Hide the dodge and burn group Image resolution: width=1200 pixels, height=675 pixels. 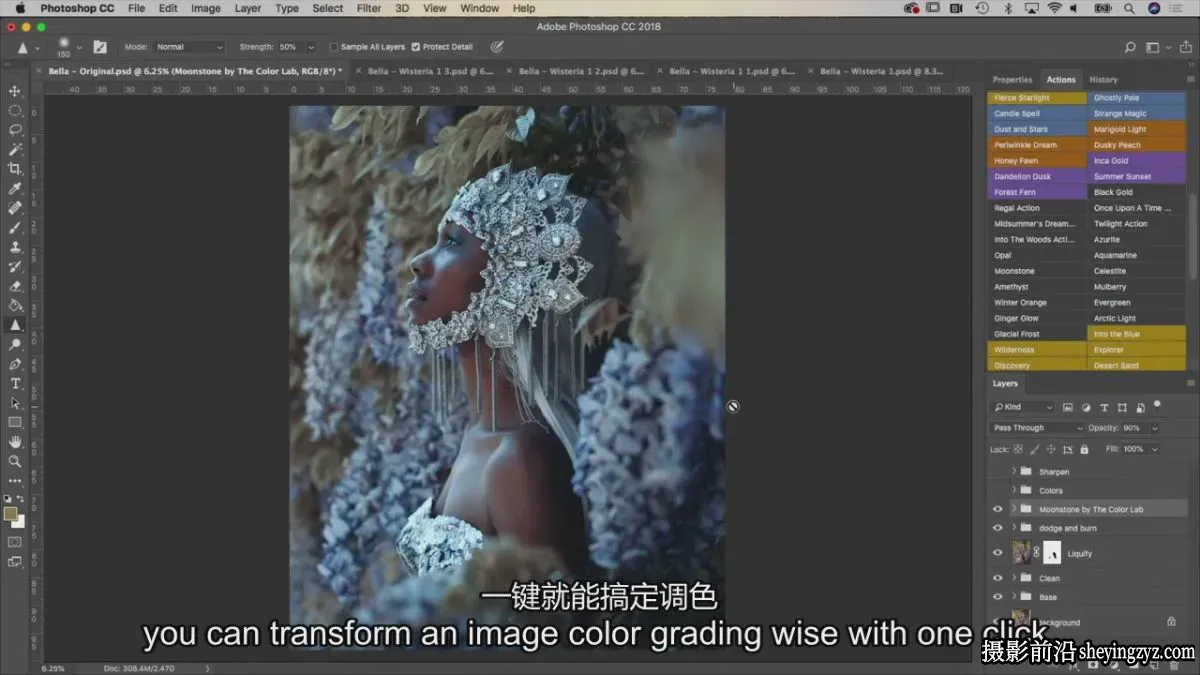[997, 528]
